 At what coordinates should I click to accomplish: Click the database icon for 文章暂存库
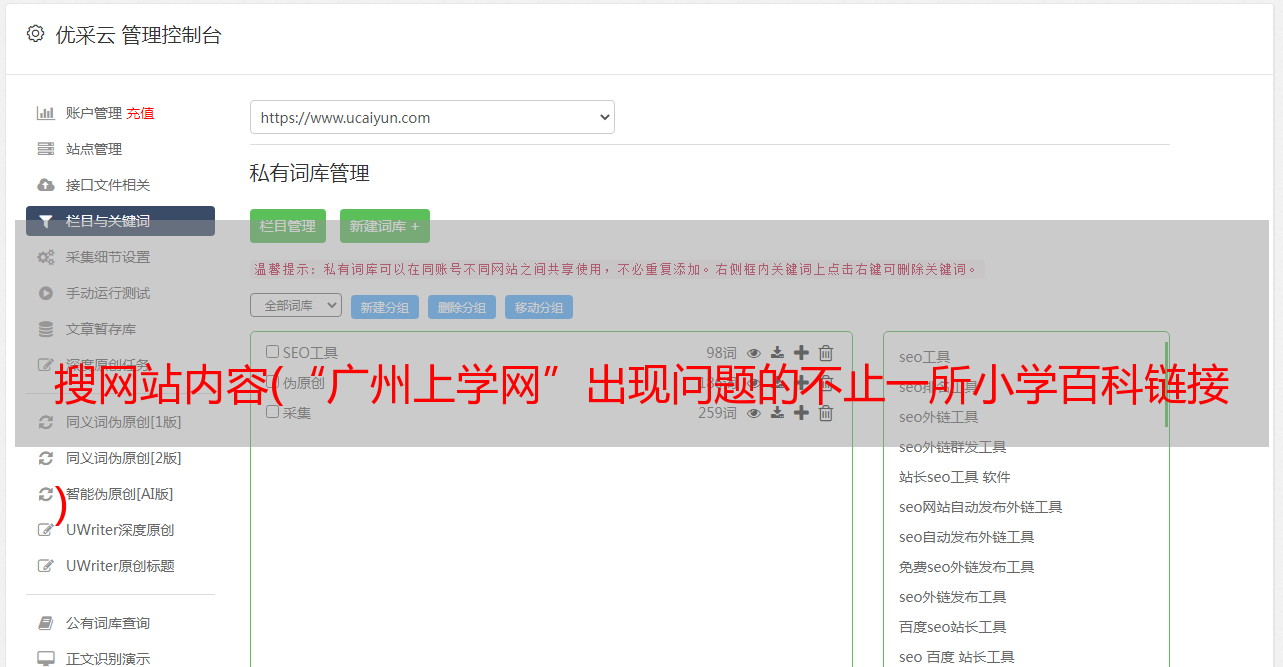[45, 329]
